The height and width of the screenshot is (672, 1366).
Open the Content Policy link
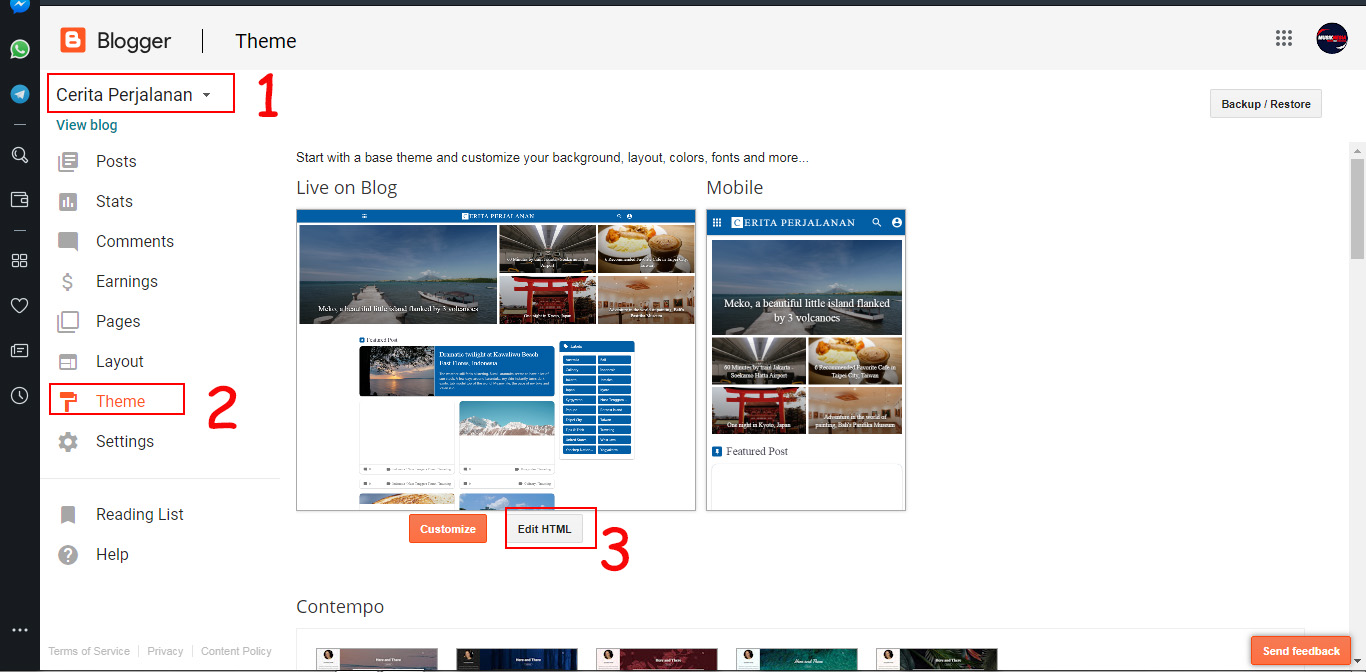click(236, 651)
